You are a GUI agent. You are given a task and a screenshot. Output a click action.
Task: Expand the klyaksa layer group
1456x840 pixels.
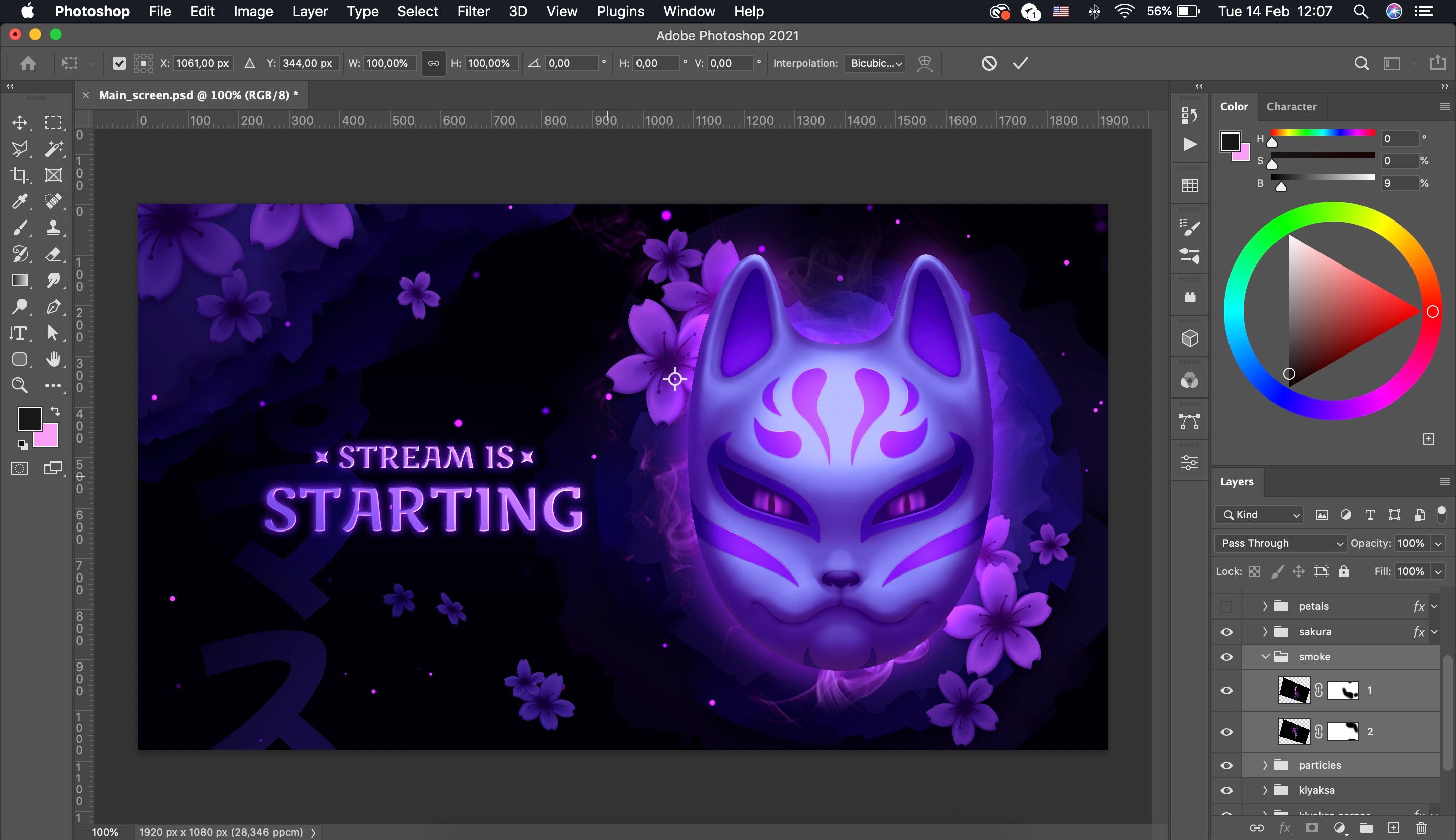coord(1265,790)
